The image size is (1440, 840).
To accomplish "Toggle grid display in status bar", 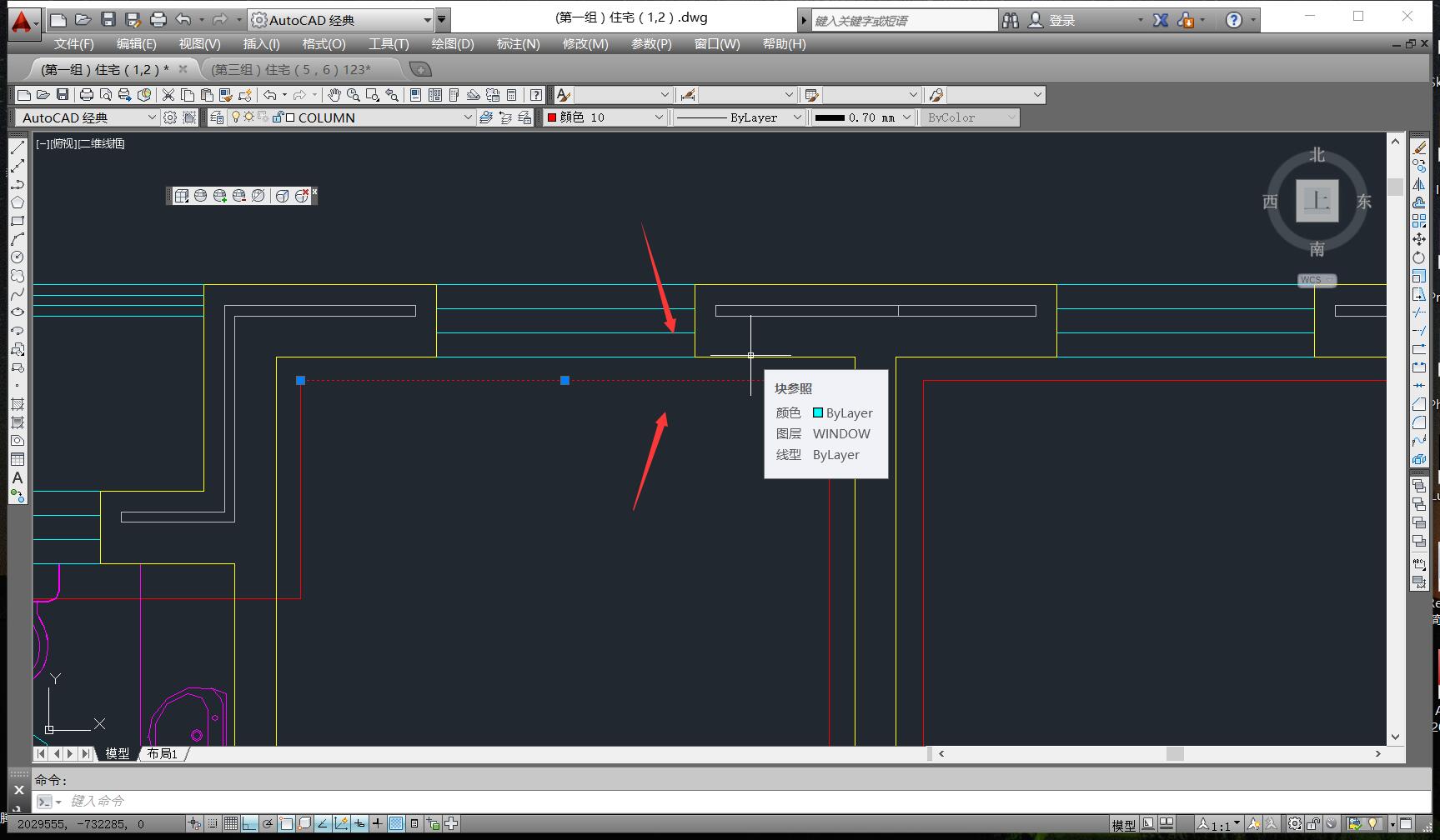I will click(x=231, y=824).
